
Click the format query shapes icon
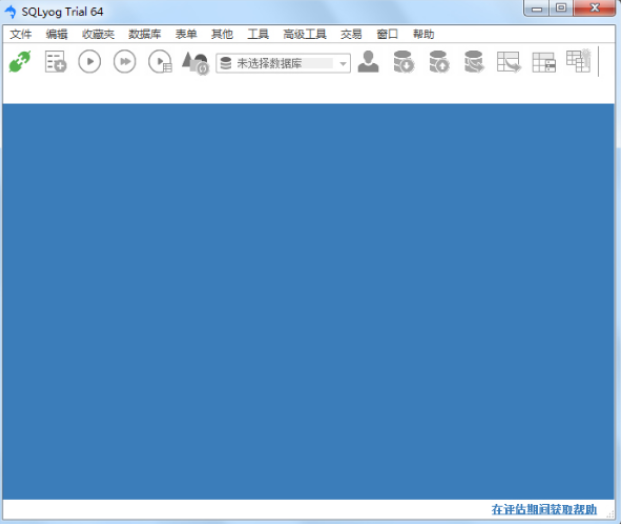pyautogui.click(x=195, y=62)
